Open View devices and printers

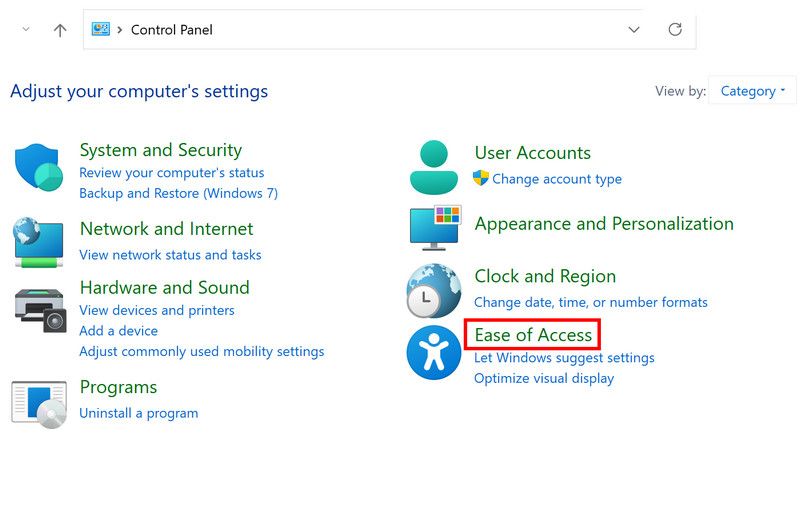tap(156, 310)
